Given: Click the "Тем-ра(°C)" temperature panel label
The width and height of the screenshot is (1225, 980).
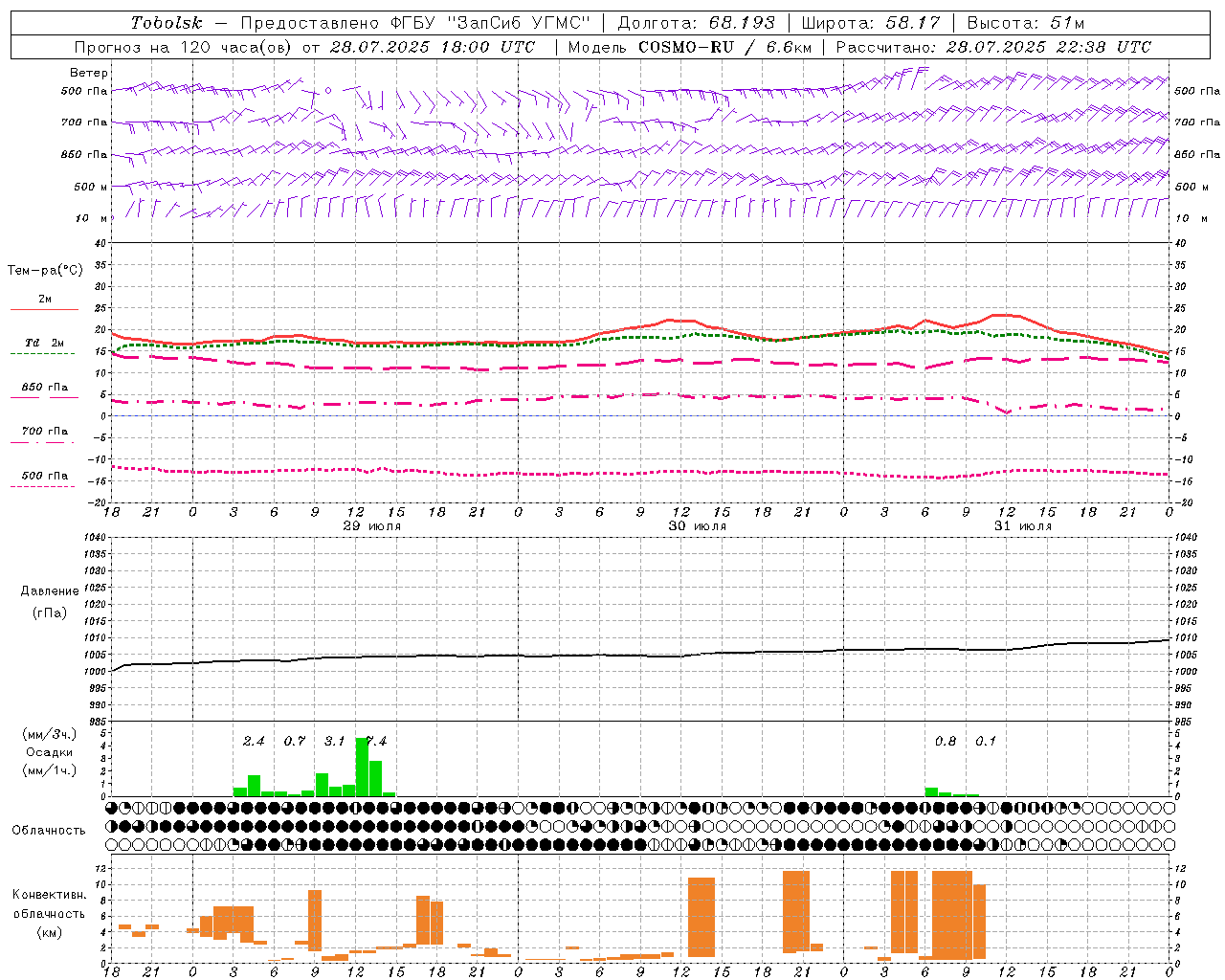Looking at the screenshot, I should click(x=45, y=271).
